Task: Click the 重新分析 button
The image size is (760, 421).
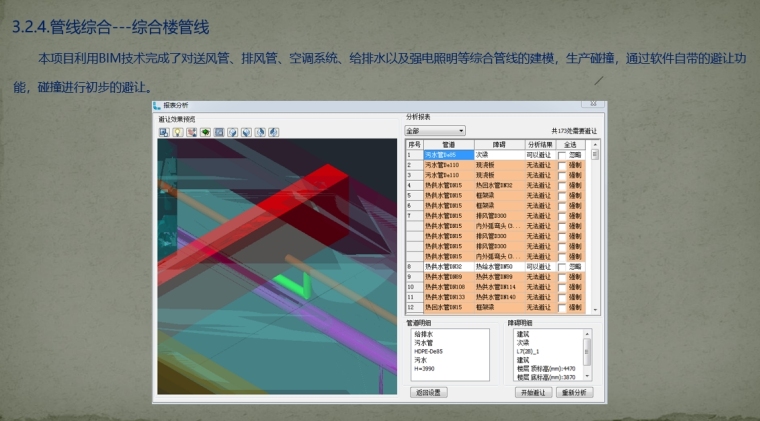Action: pyautogui.click(x=576, y=392)
